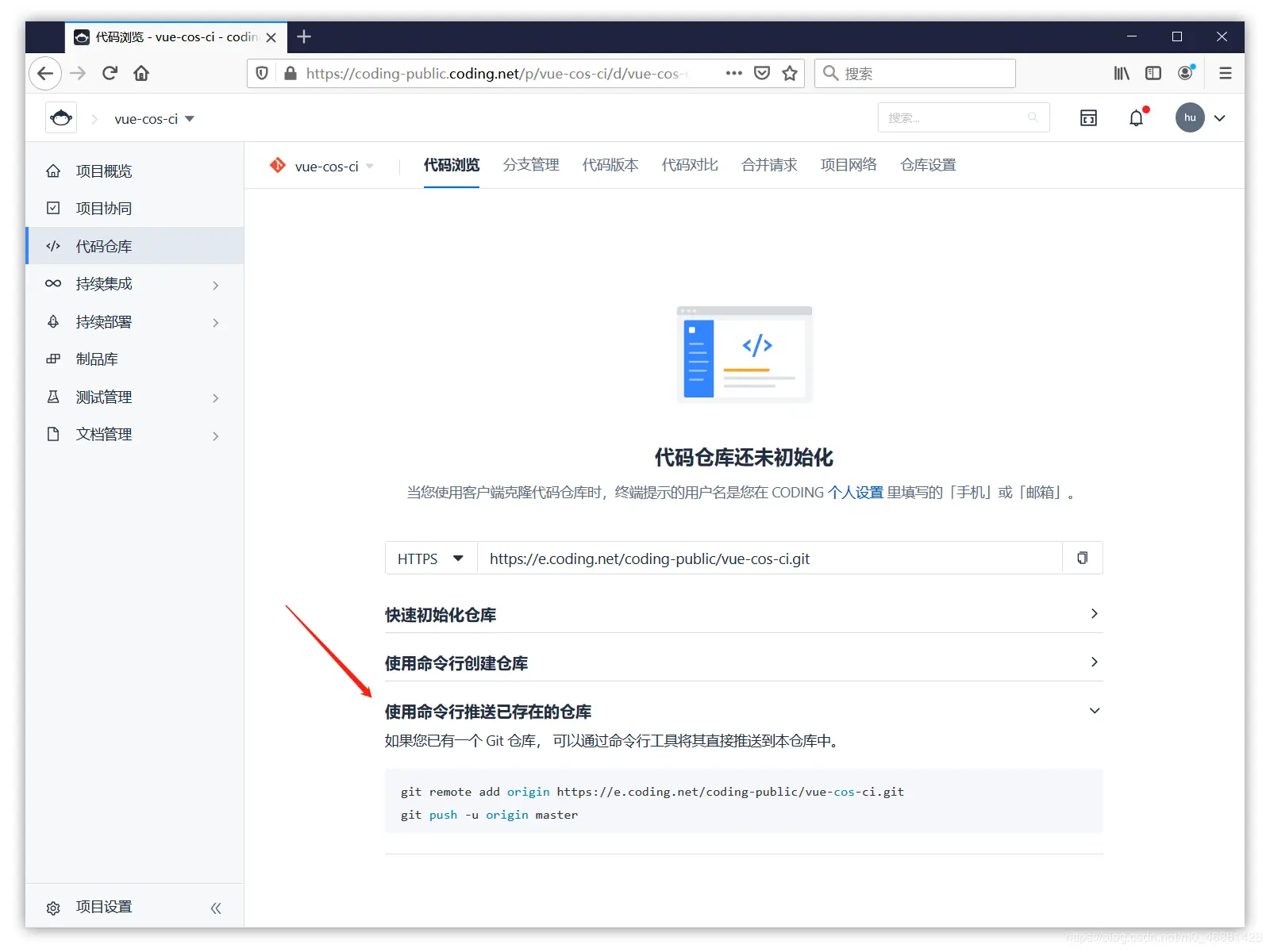Click the git push -u origin master line
1270x952 pixels.
pyautogui.click(x=489, y=815)
